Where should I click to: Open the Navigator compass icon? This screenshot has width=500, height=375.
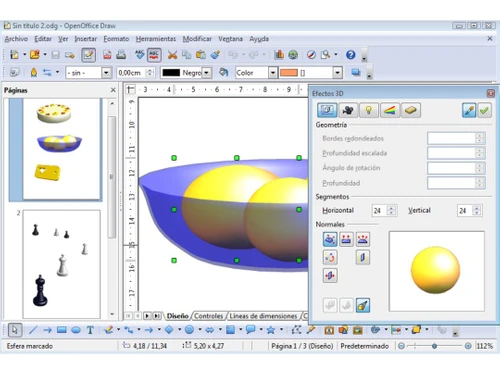(311, 55)
